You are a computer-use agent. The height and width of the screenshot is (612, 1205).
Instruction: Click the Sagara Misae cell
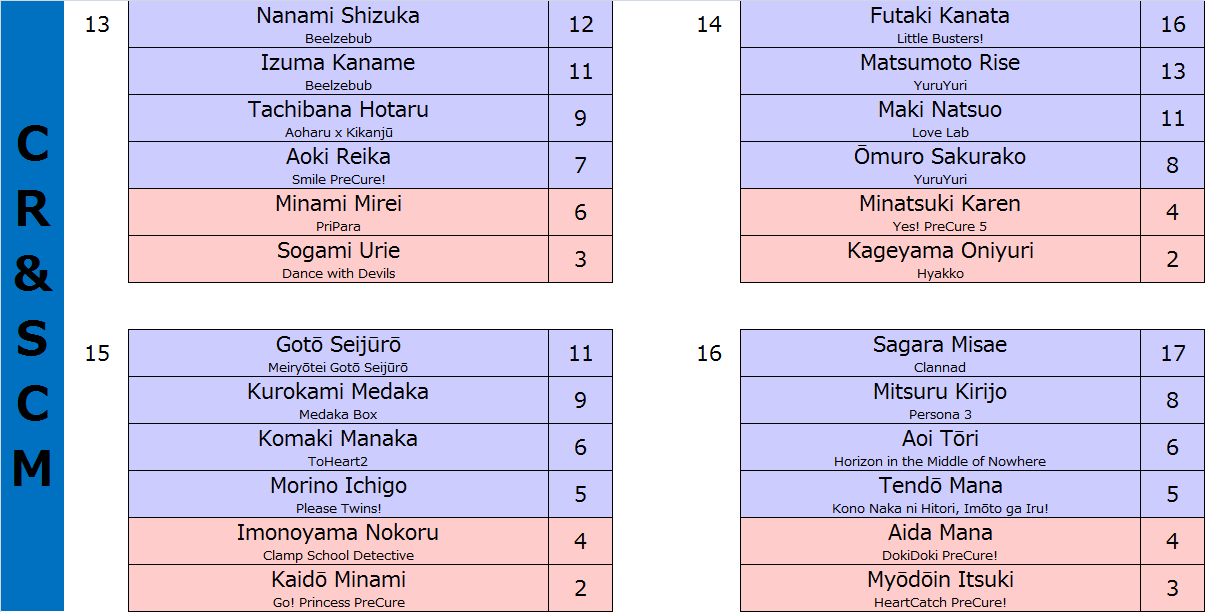click(940, 353)
